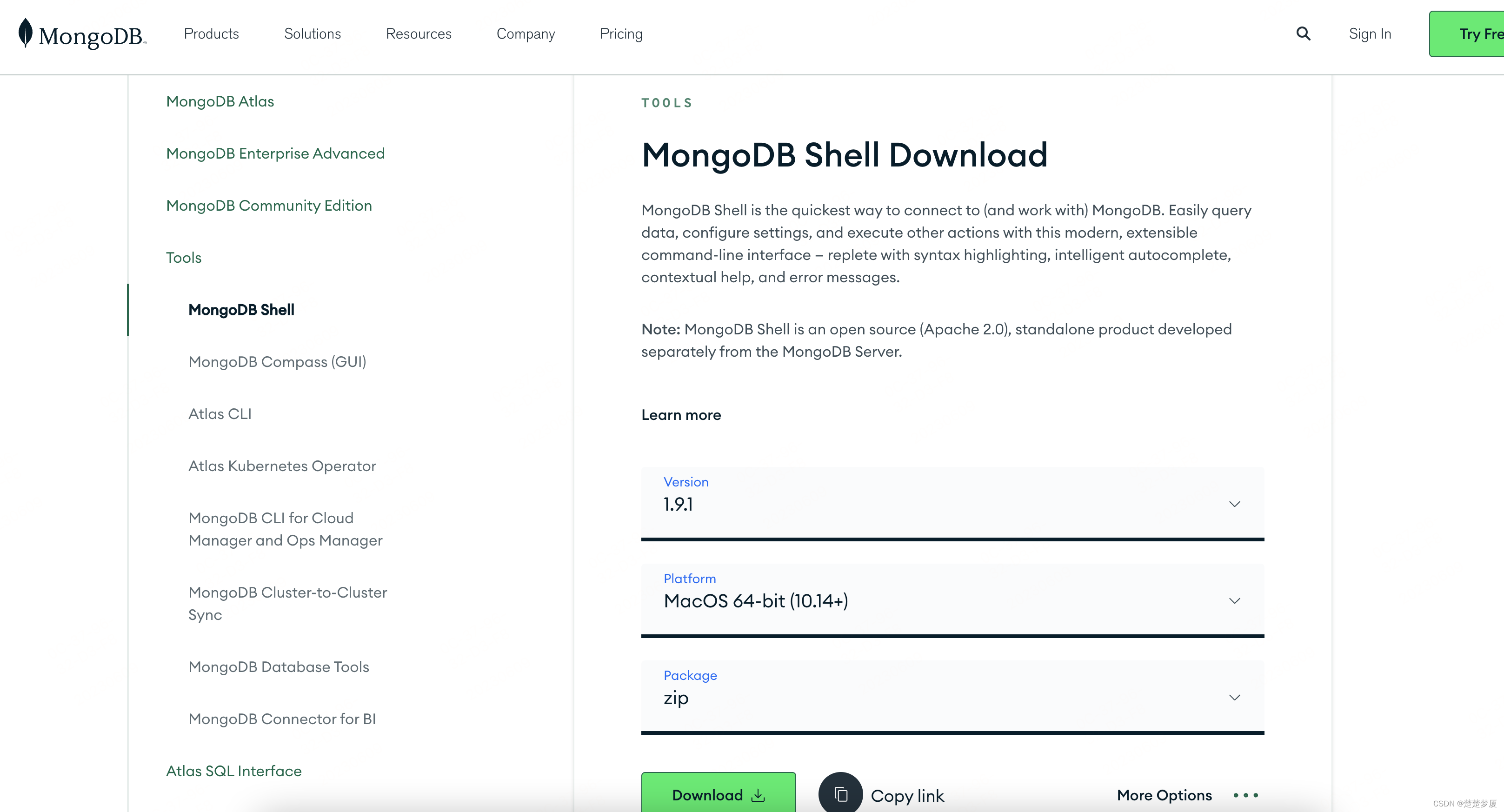Select MongoDB Enterprise Advanced in sidebar
Viewport: 1504px width, 812px height.
276,153
